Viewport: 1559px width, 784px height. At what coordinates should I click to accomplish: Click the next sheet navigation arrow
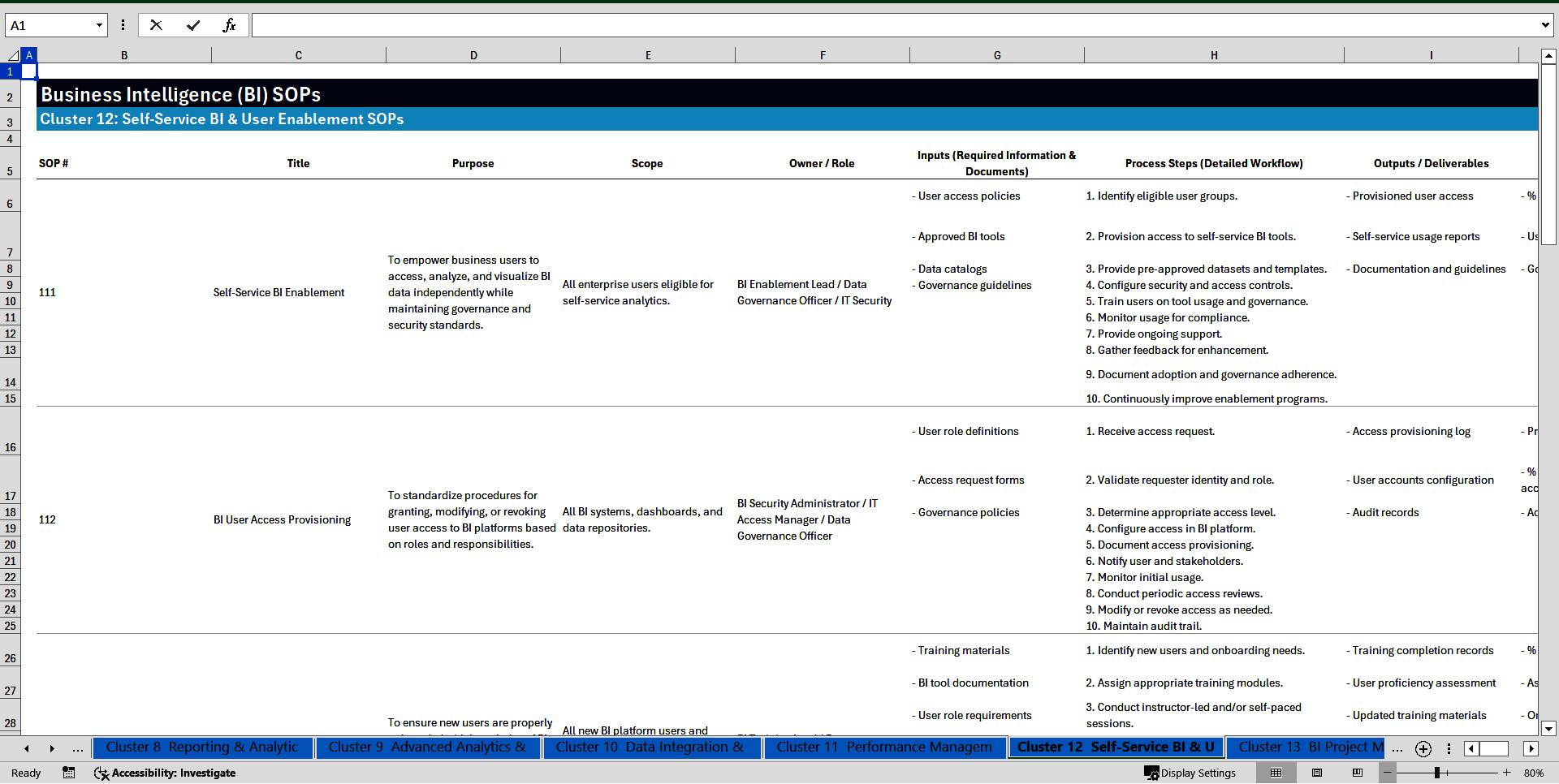(x=52, y=748)
